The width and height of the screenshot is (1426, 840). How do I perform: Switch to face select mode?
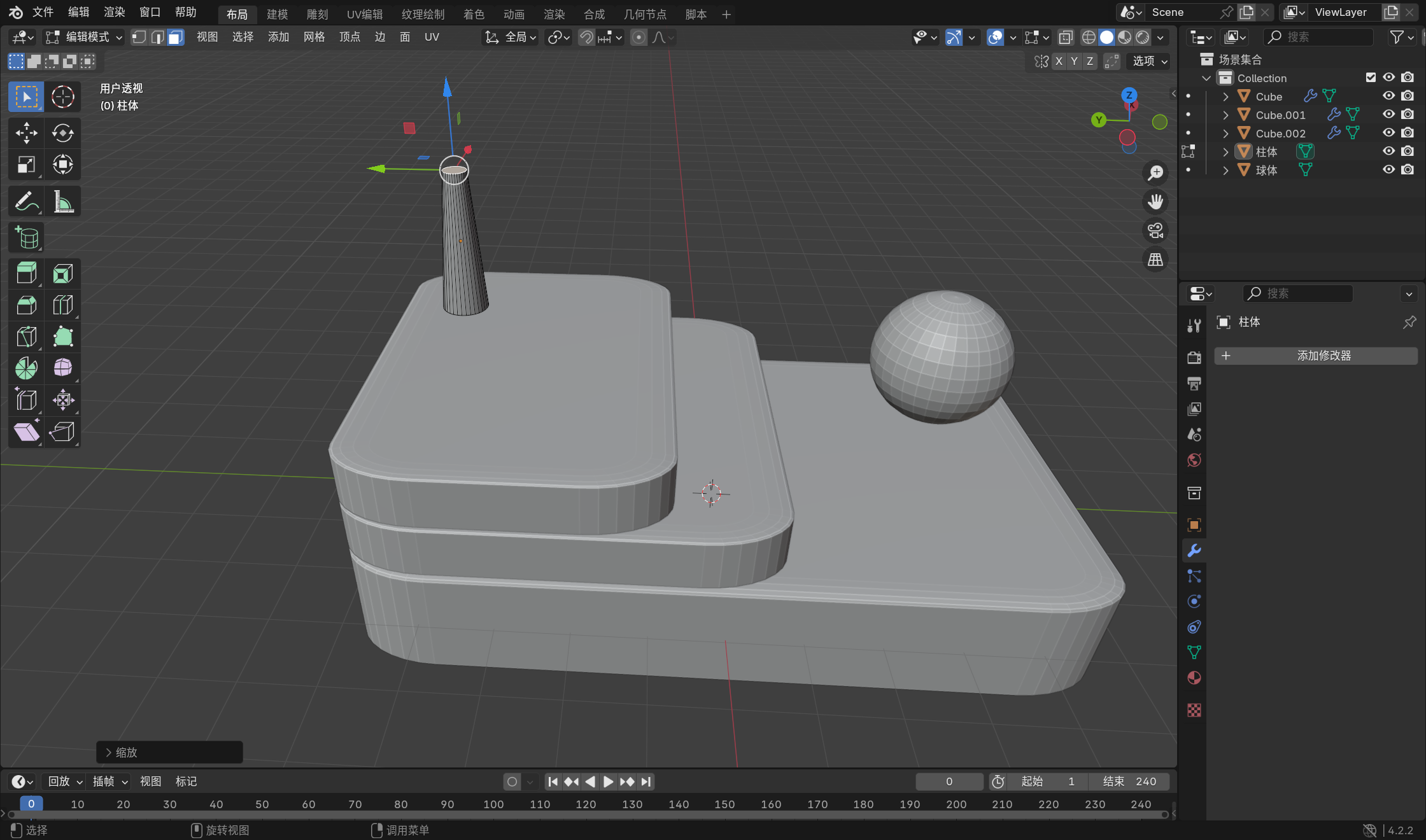point(176,37)
